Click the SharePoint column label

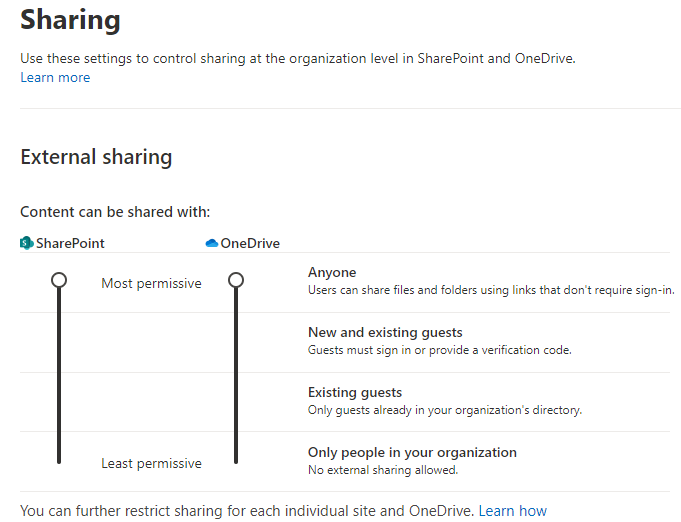click(70, 243)
